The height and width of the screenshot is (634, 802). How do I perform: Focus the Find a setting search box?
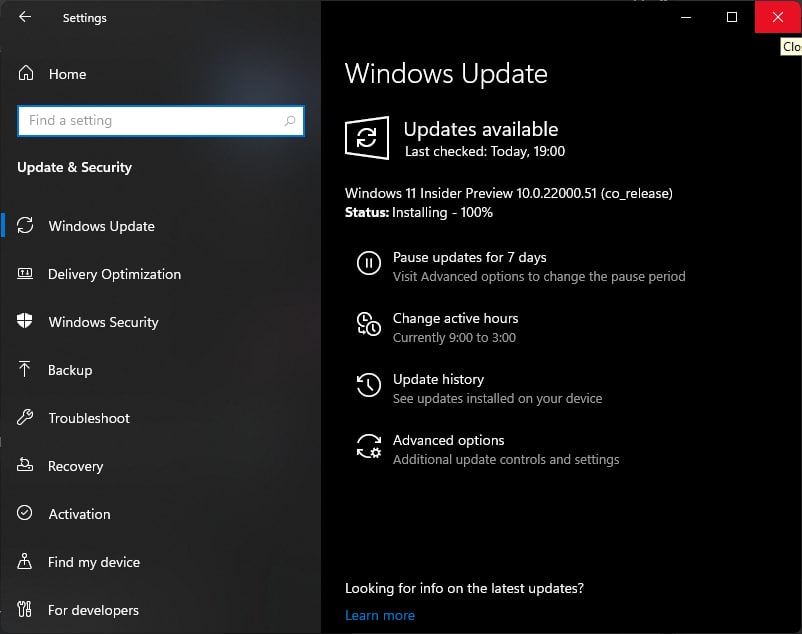click(161, 121)
